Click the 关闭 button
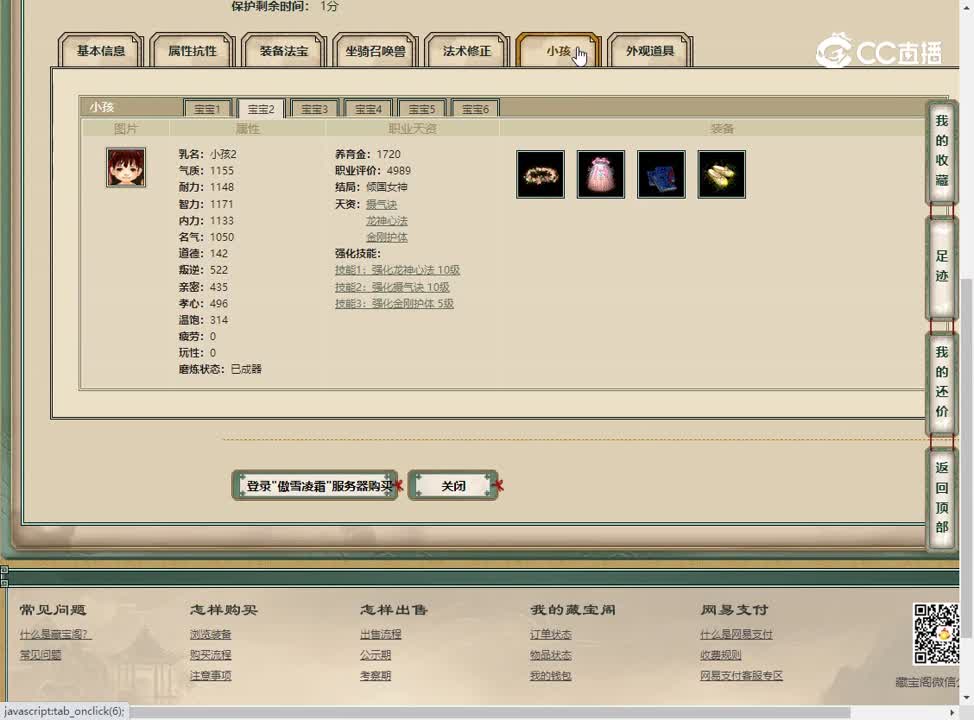This screenshot has width=974, height=720. [x=453, y=486]
